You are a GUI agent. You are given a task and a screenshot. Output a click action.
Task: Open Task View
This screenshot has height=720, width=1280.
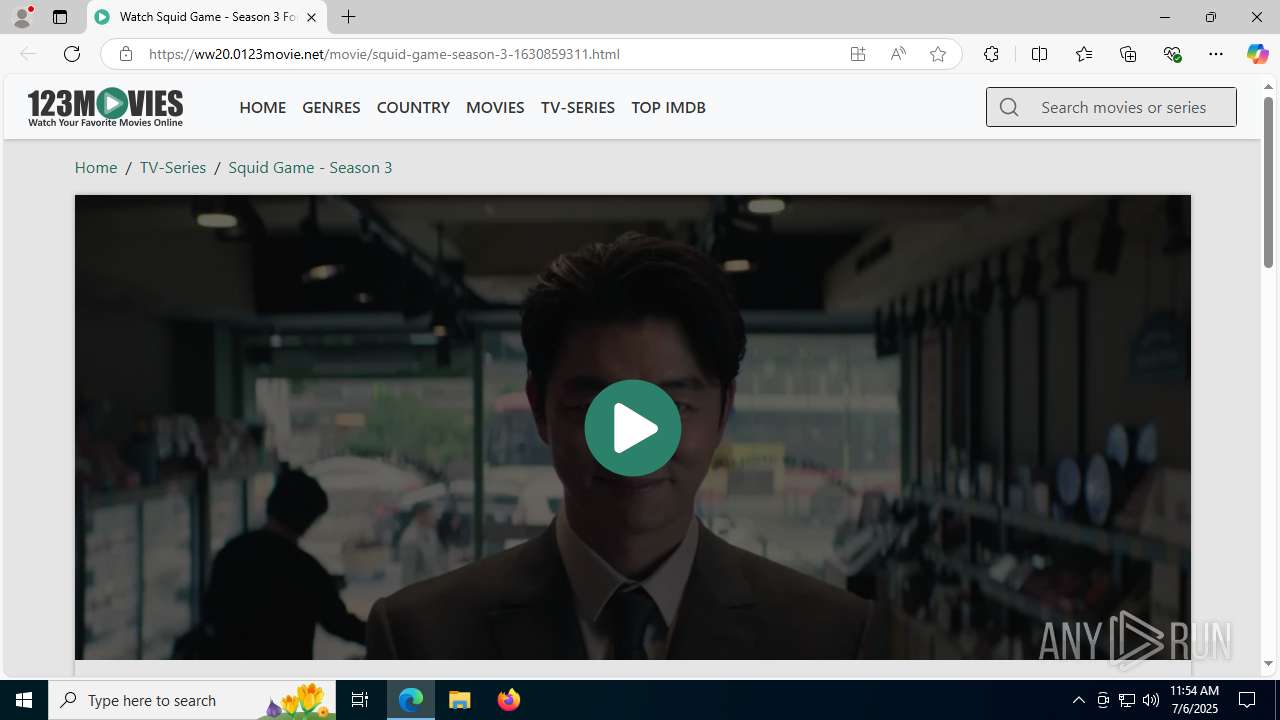(x=360, y=700)
